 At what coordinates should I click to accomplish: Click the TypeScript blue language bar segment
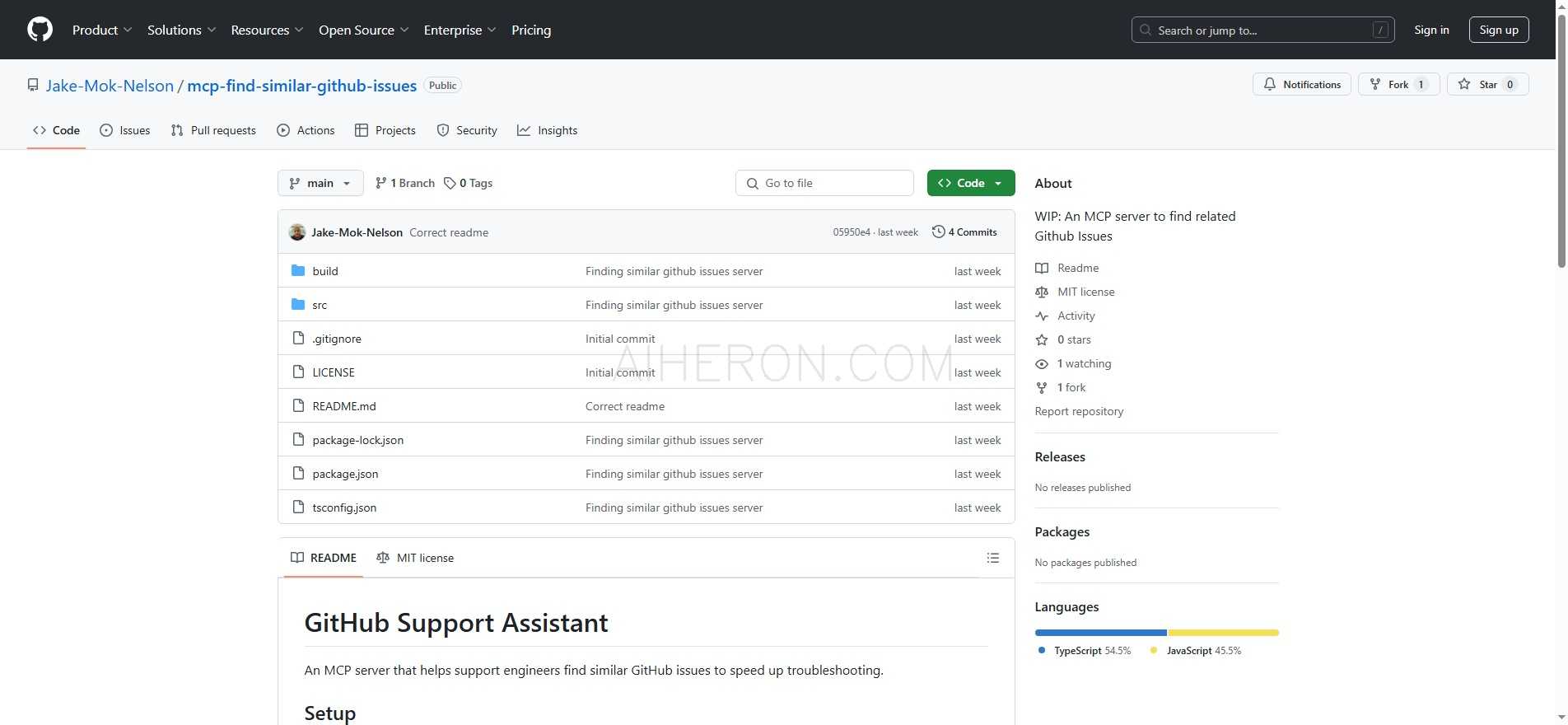1101,633
